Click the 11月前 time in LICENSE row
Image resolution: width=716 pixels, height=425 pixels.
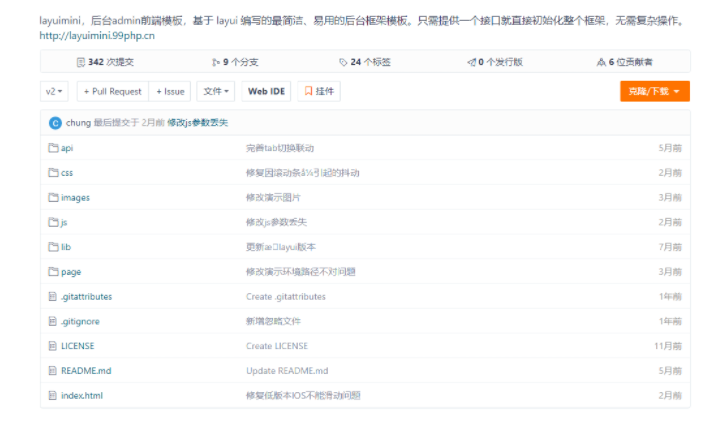(668, 346)
